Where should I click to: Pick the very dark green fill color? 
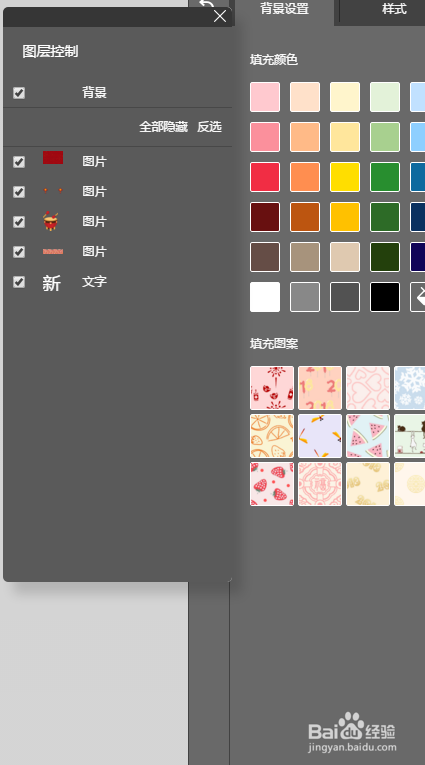[x=385, y=257]
